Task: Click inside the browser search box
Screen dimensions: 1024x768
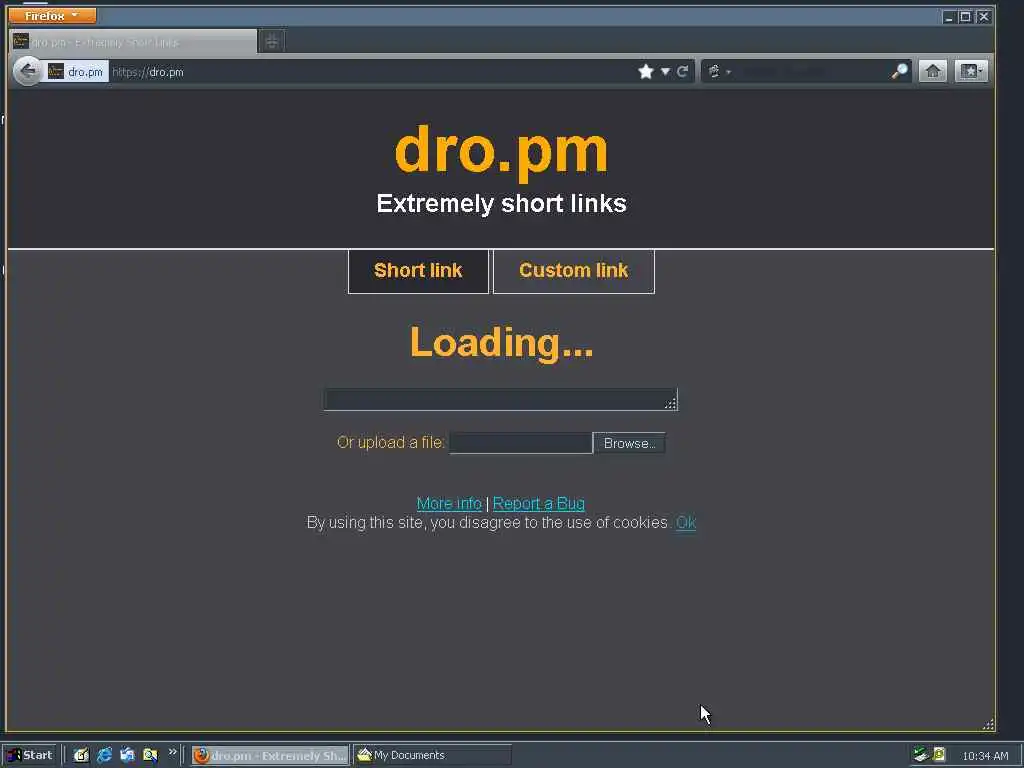Action: click(812, 71)
